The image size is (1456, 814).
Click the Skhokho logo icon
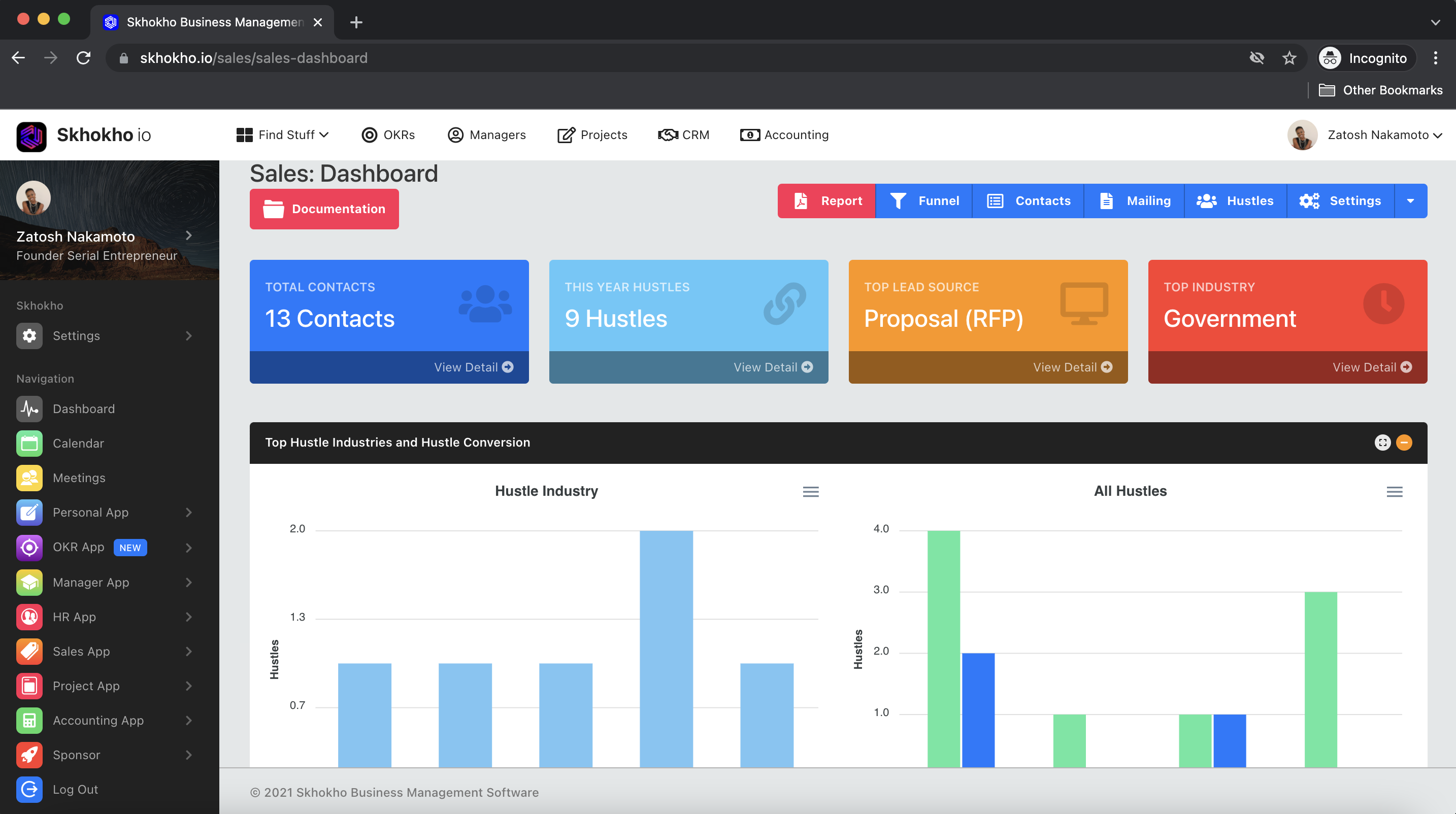(31, 135)
